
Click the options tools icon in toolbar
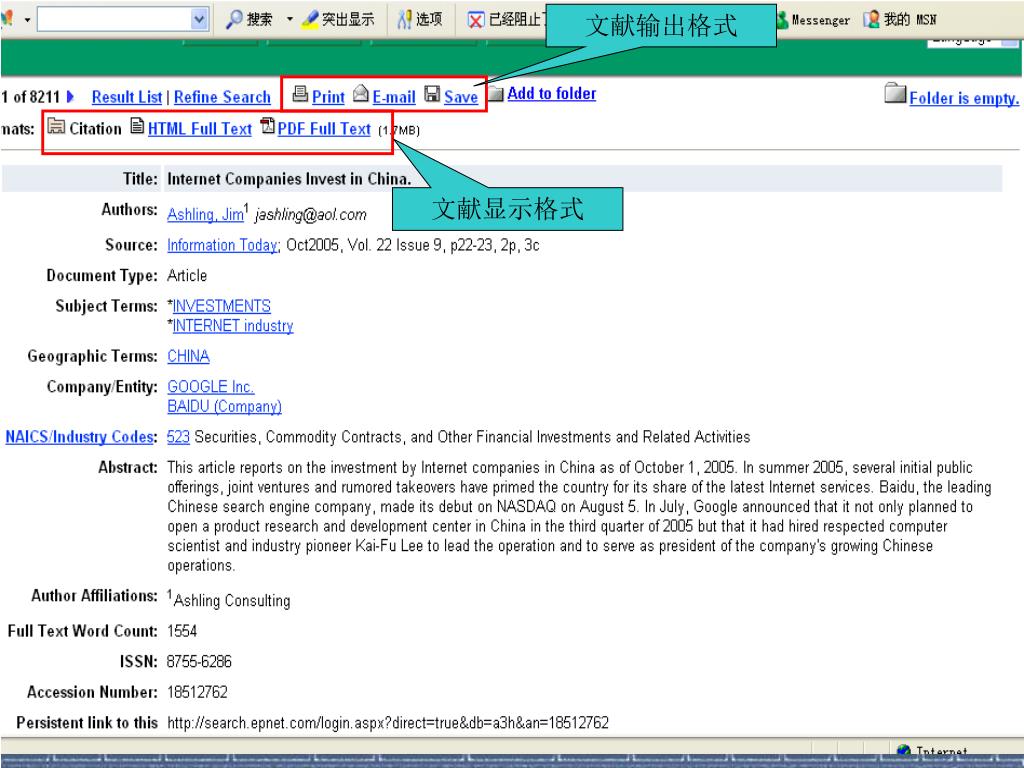[x=405, y=20]
